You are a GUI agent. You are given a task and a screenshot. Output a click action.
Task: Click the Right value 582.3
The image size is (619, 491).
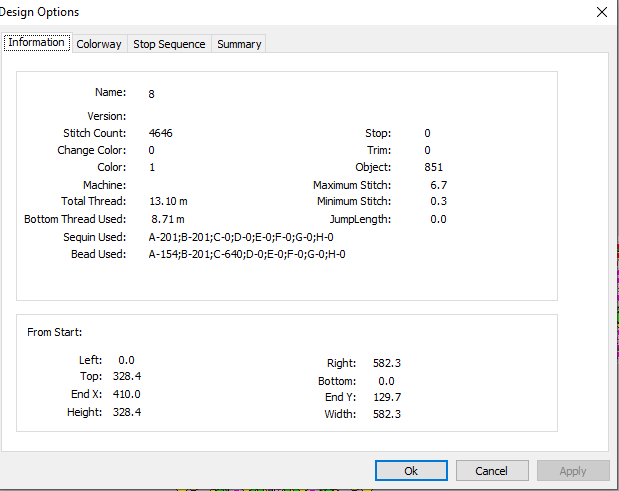pos(387,363)
